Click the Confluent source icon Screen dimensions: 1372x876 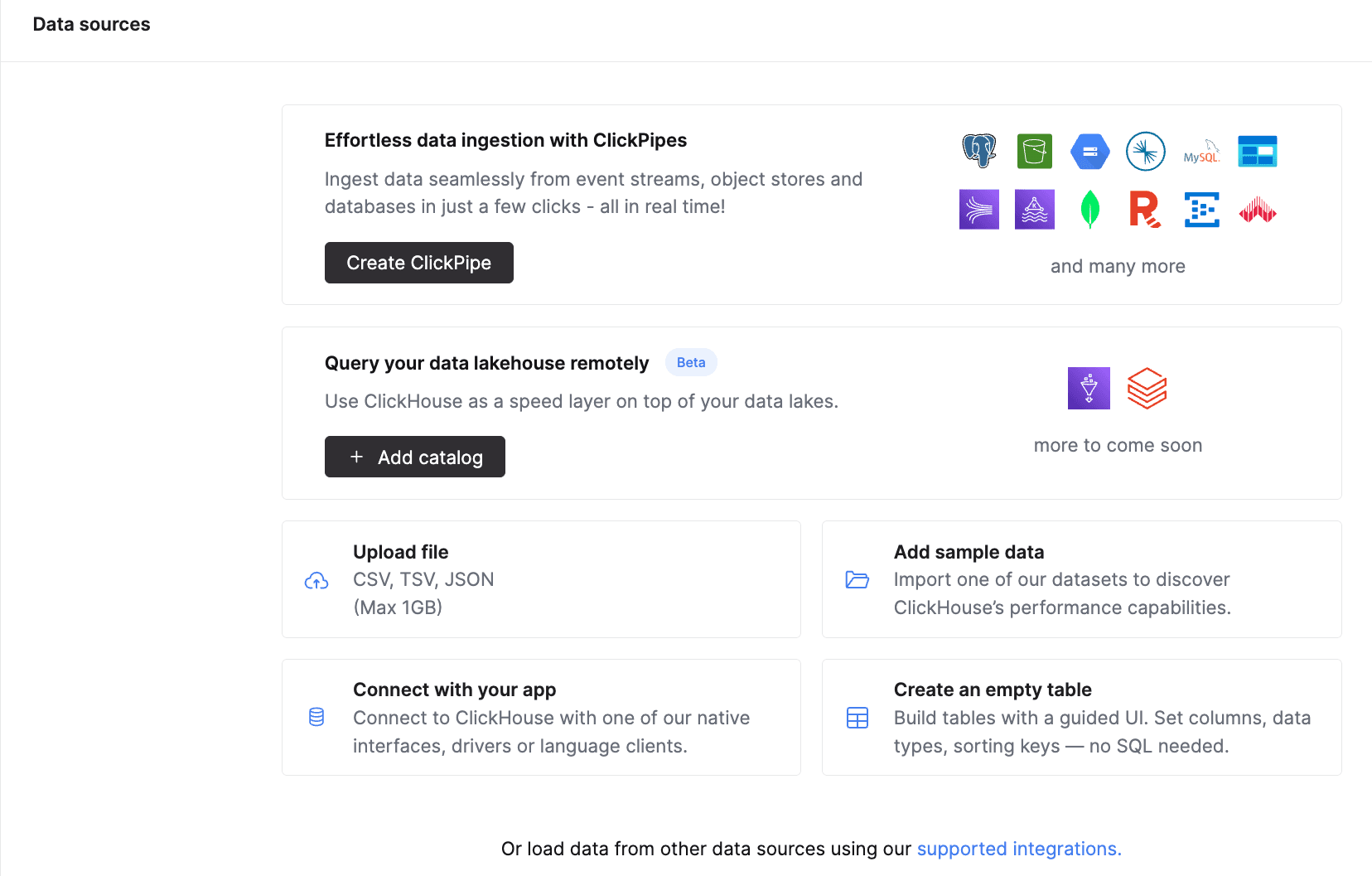click(x=1145, y=151)
